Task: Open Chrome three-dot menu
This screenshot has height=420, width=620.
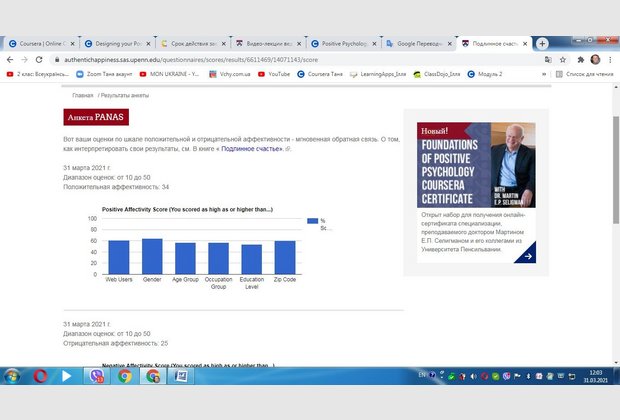Action: pos(610,59)
